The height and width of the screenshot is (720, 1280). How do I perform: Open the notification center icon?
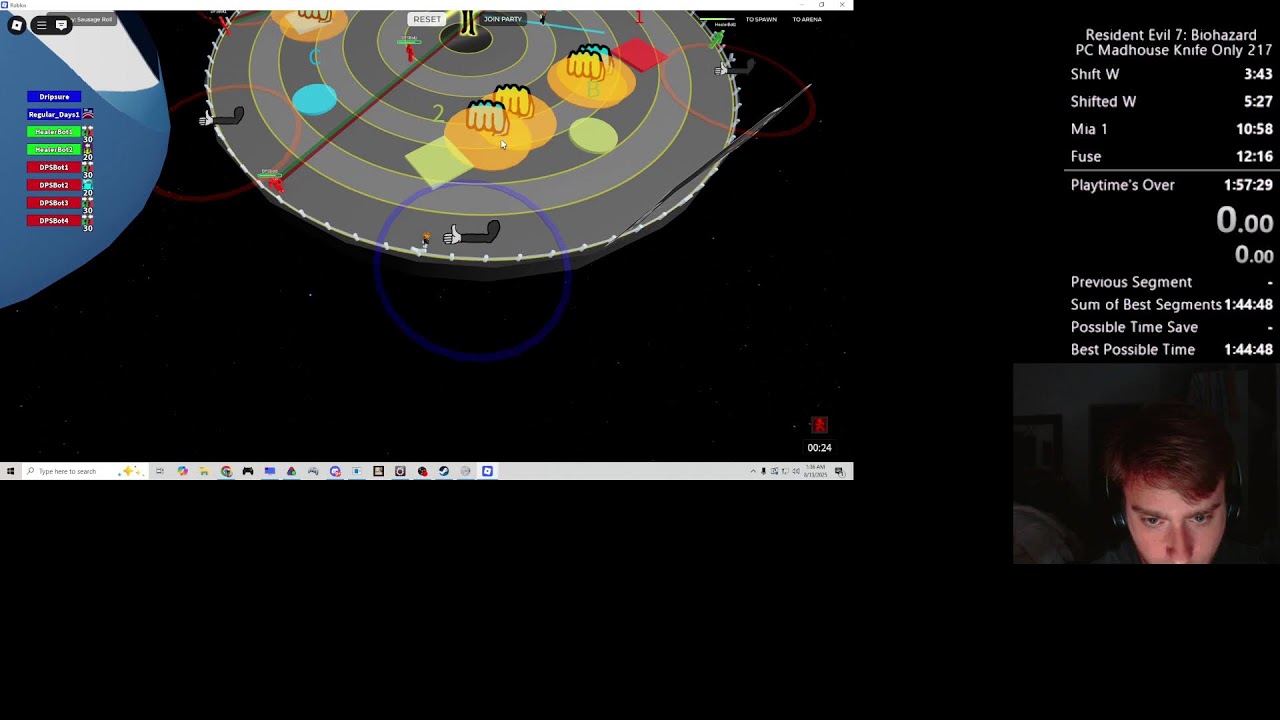[839, 471]
